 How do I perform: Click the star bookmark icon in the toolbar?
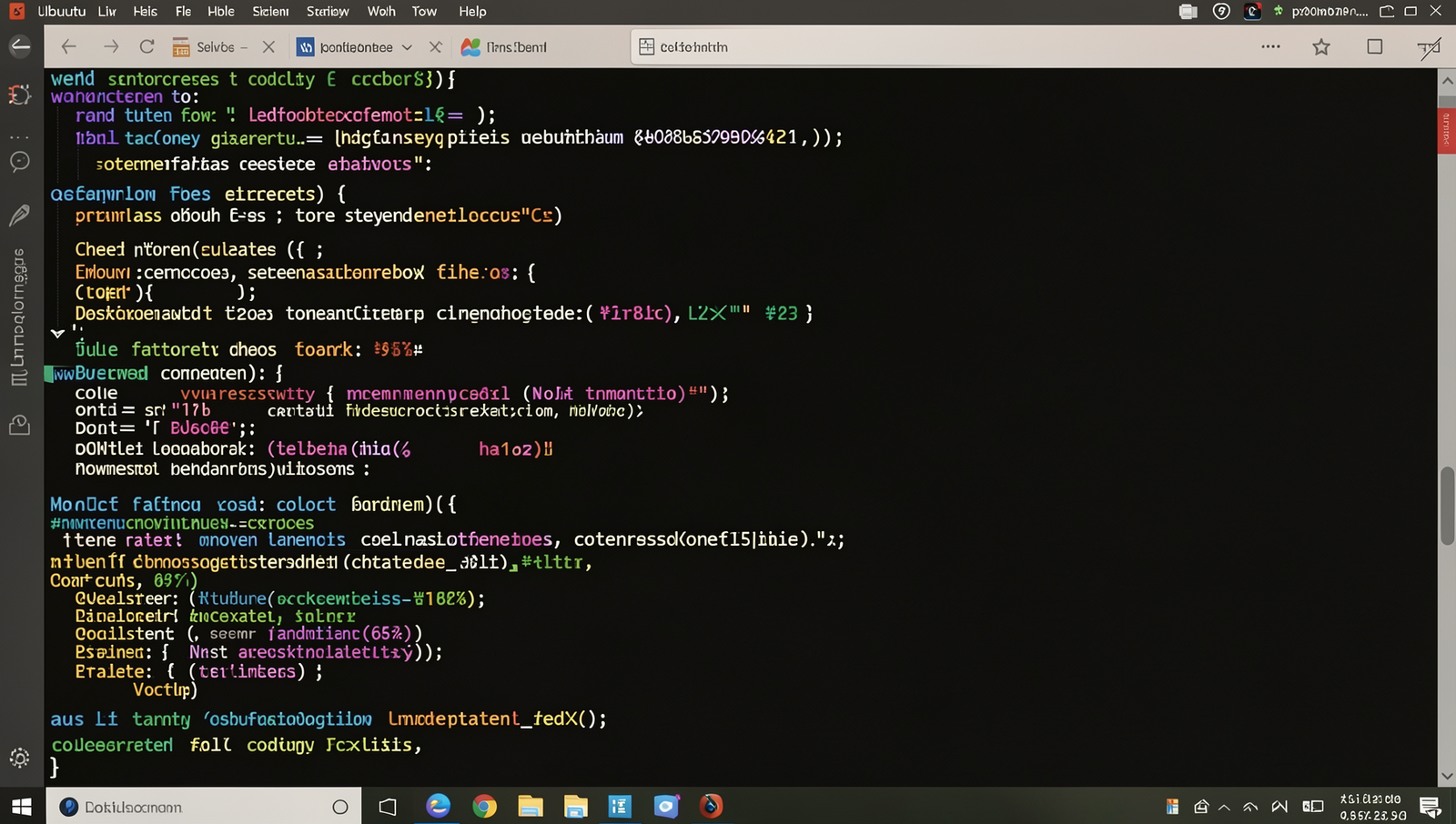coord(1321,46)
